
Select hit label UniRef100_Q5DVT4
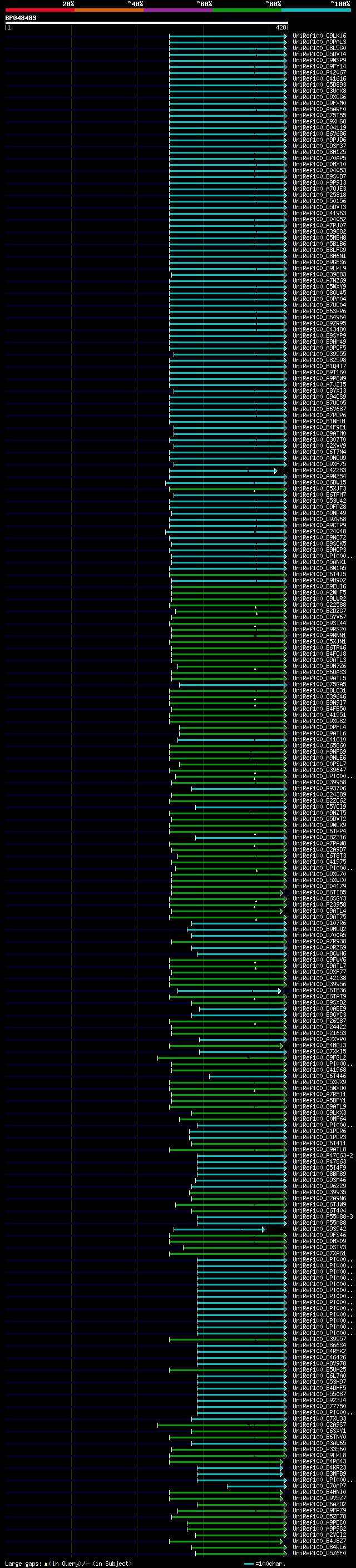(x=319, y=54)
